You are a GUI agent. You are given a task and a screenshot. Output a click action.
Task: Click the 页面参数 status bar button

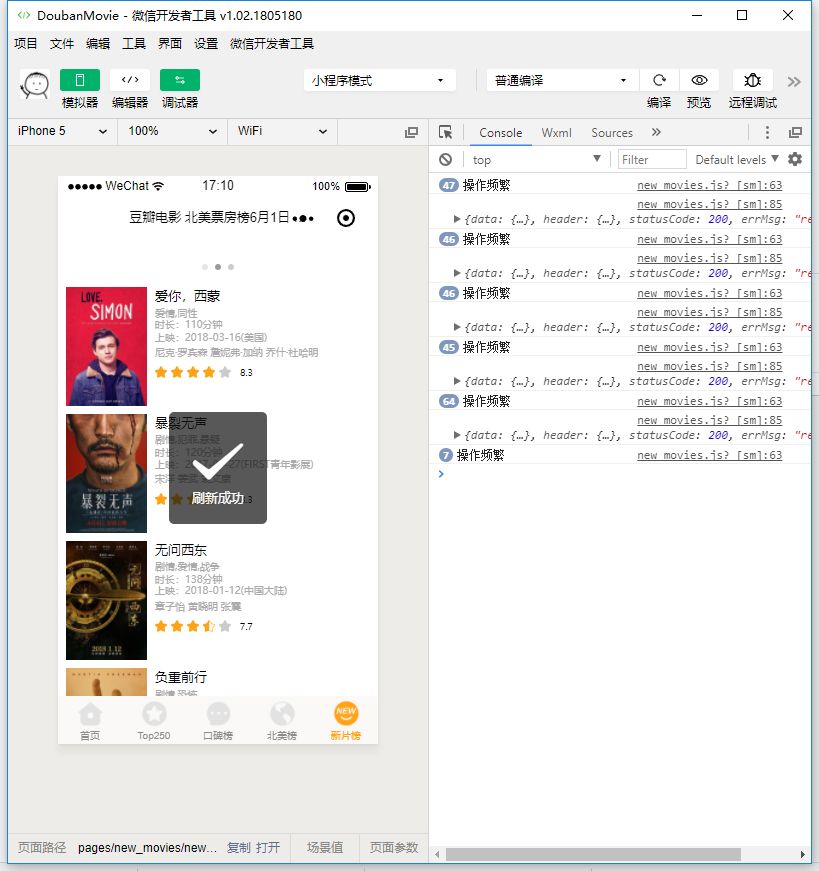tap(394, 848)
